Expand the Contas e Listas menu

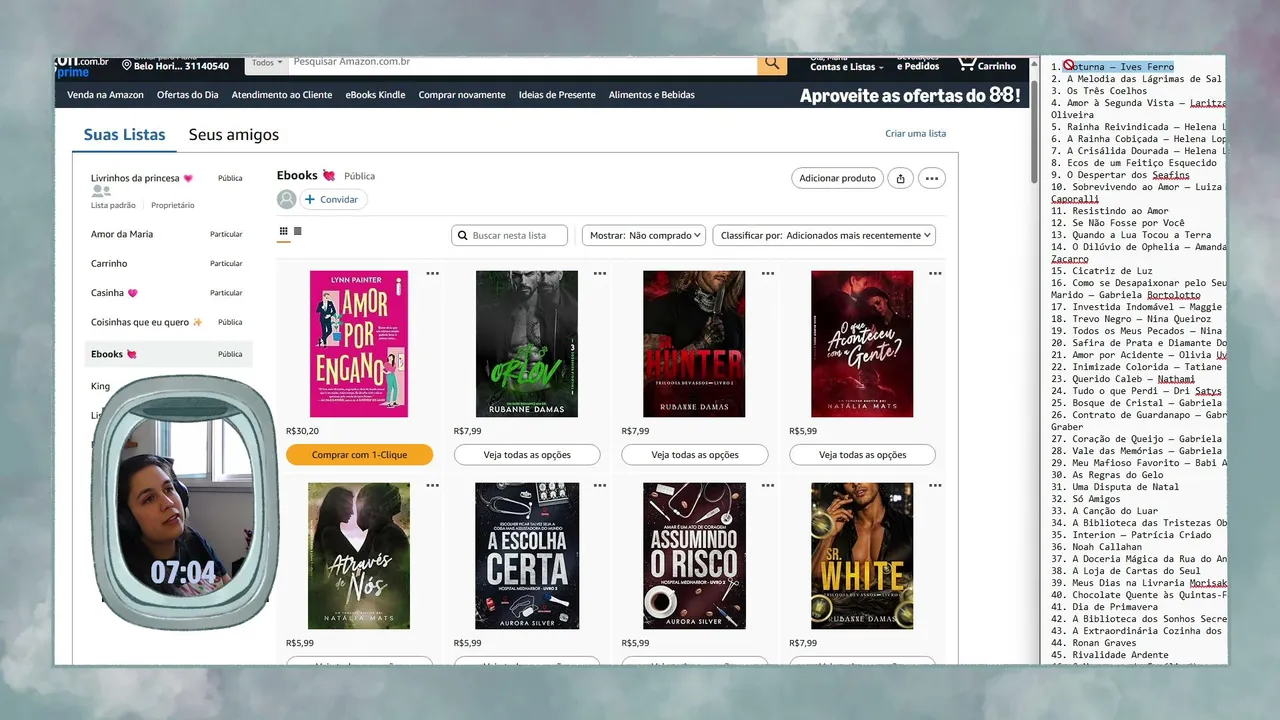(x=846, y=64)
